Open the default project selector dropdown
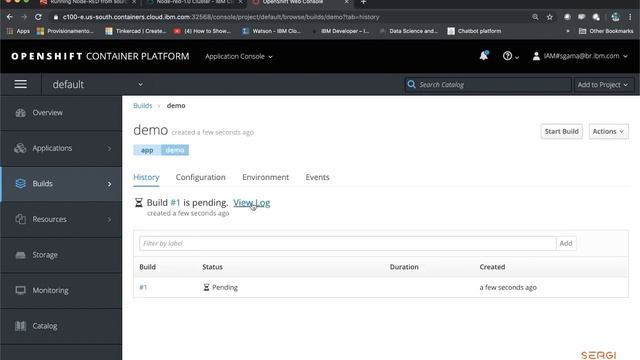 click(98, 84)
